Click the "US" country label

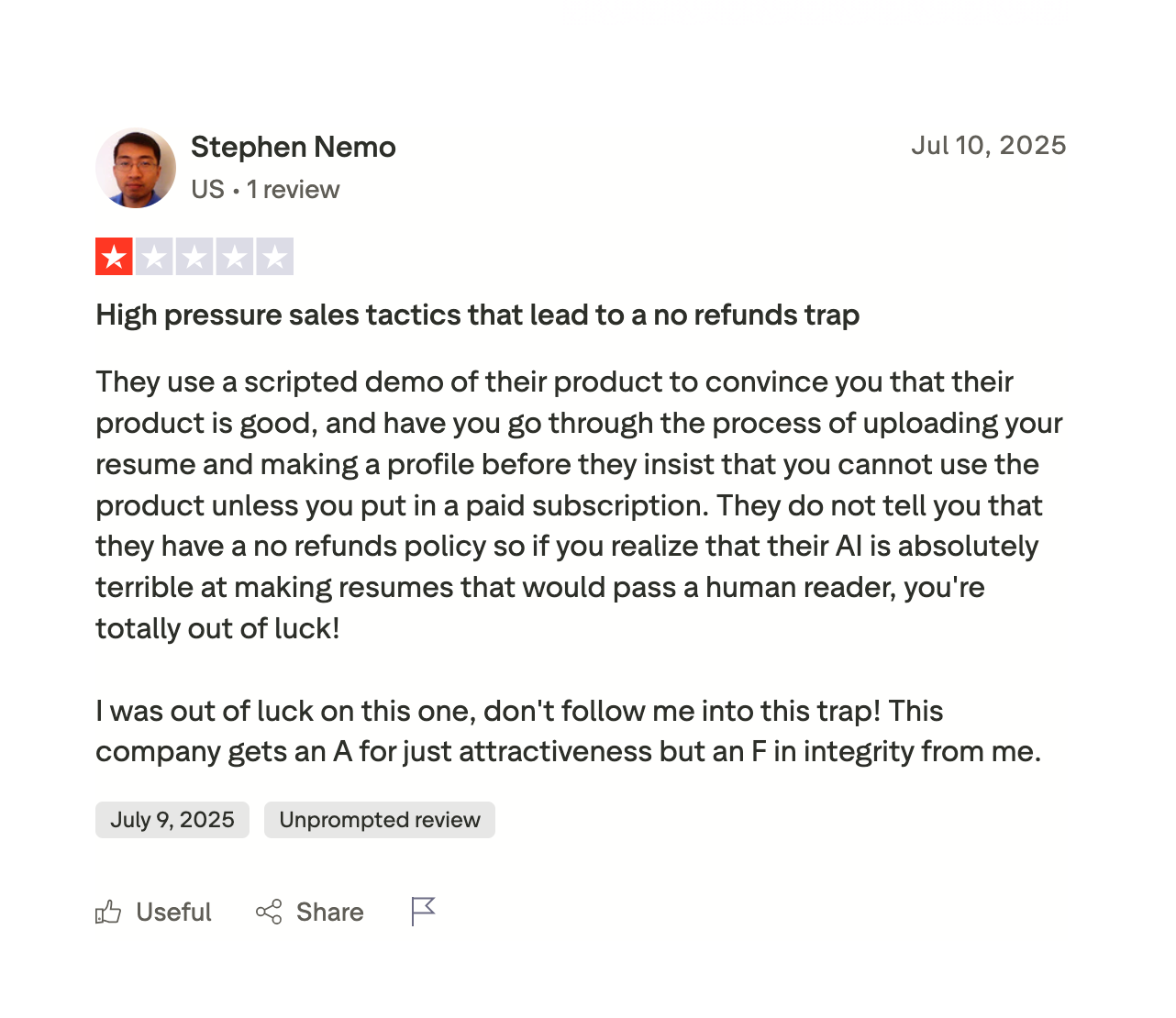coord(207,190)
